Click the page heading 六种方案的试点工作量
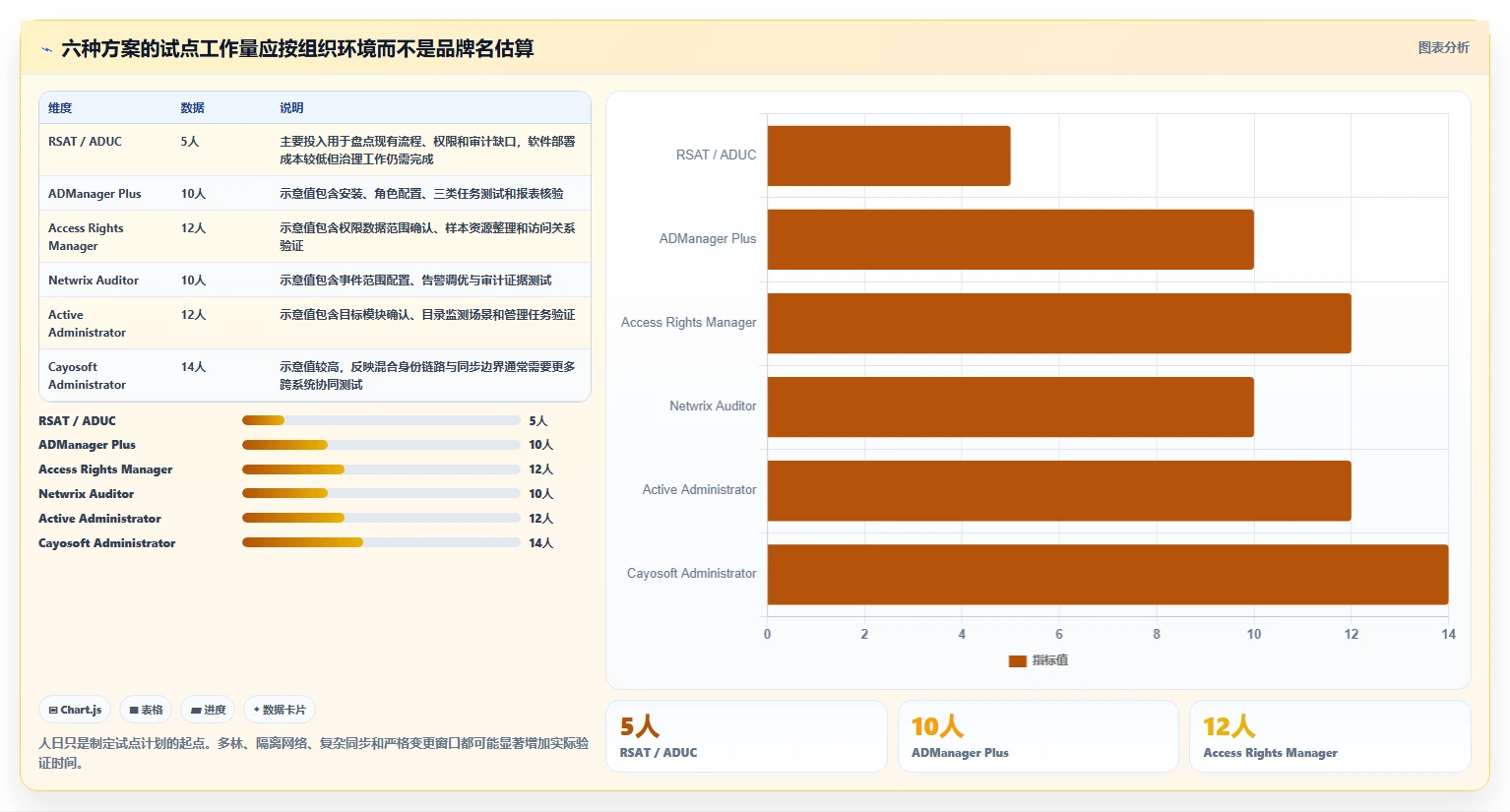Image resolution: width=1510 pixels, height=812 pixels. coord(297,49)
